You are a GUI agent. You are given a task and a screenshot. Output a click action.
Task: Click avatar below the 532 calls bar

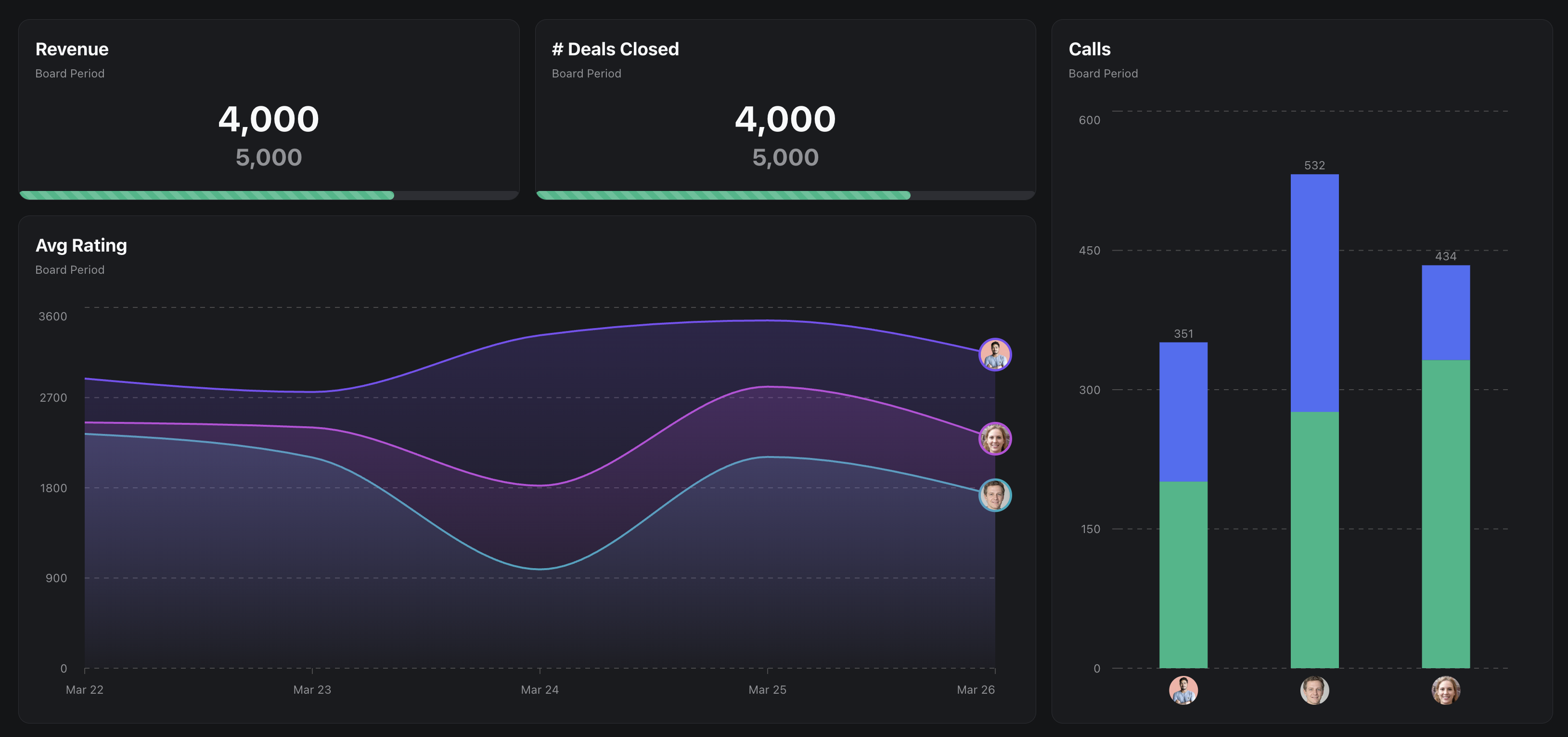pos(1314,690)
